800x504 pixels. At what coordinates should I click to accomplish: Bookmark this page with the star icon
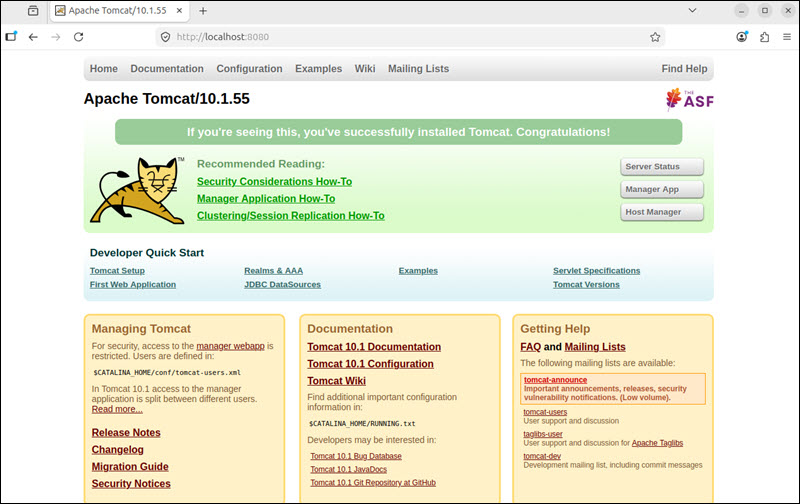655,37
